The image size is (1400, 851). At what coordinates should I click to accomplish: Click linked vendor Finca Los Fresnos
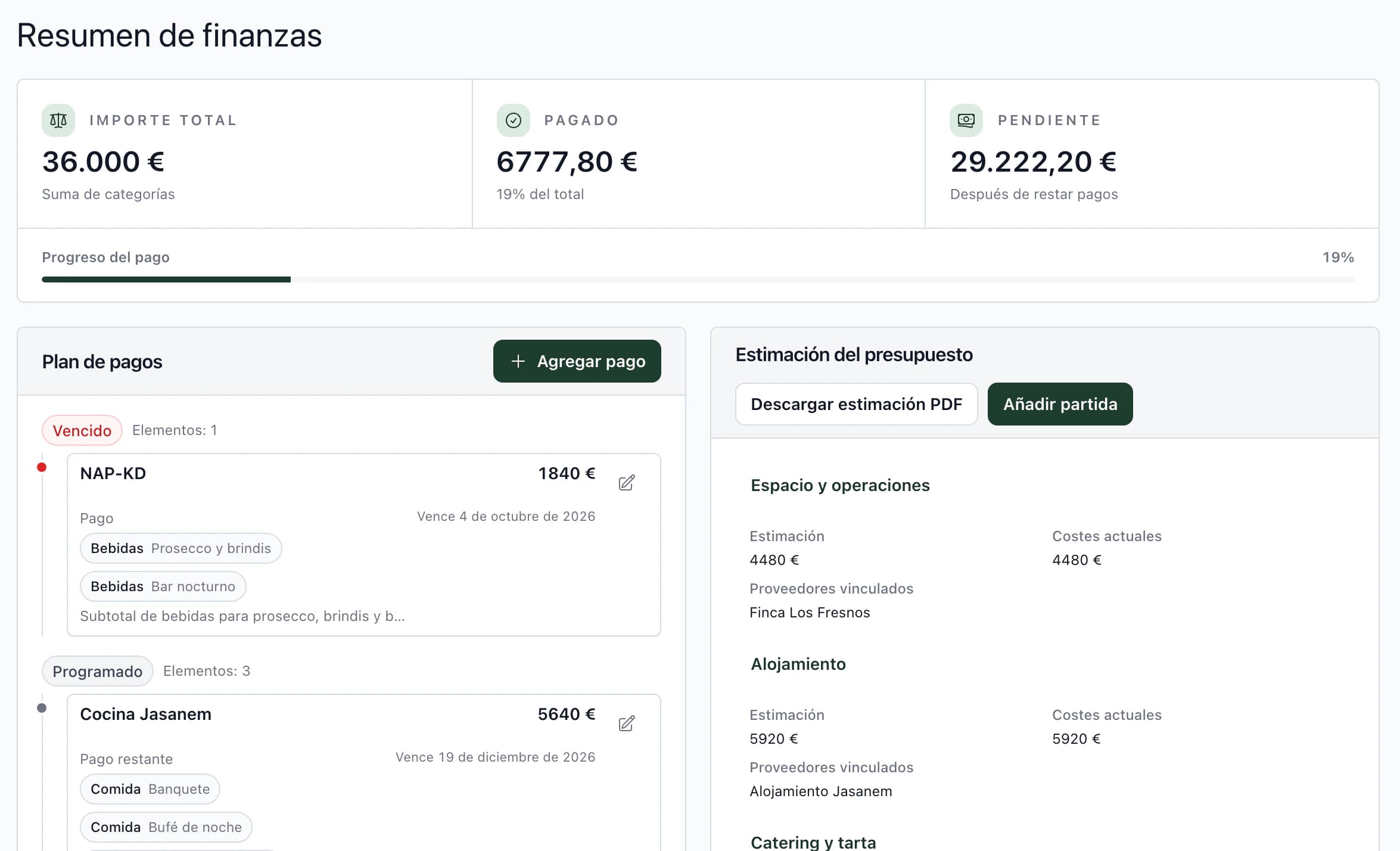[810, 613]
